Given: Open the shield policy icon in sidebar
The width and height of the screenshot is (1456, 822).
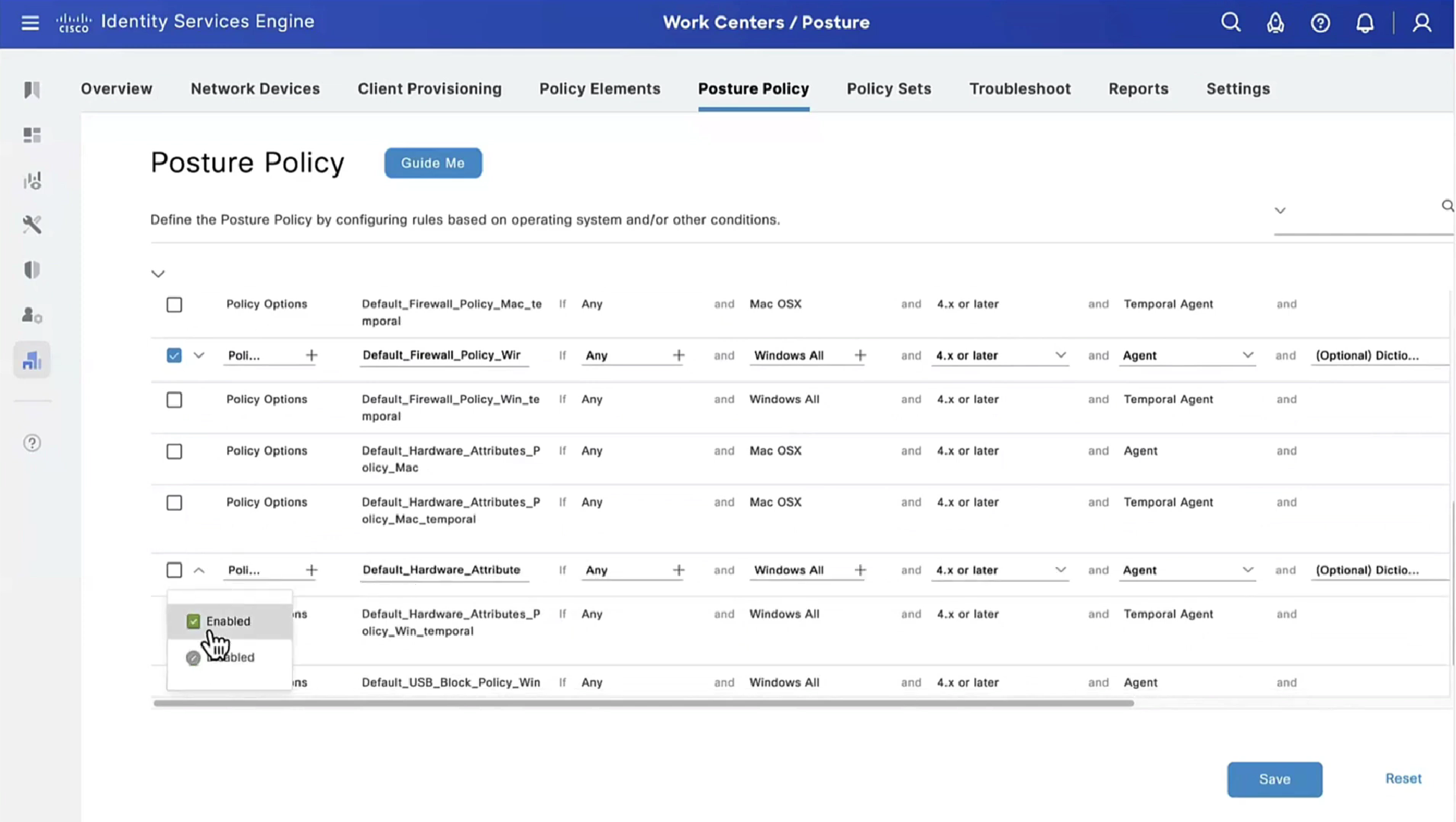Looking at the screenshot, I should tap(32, 270).
